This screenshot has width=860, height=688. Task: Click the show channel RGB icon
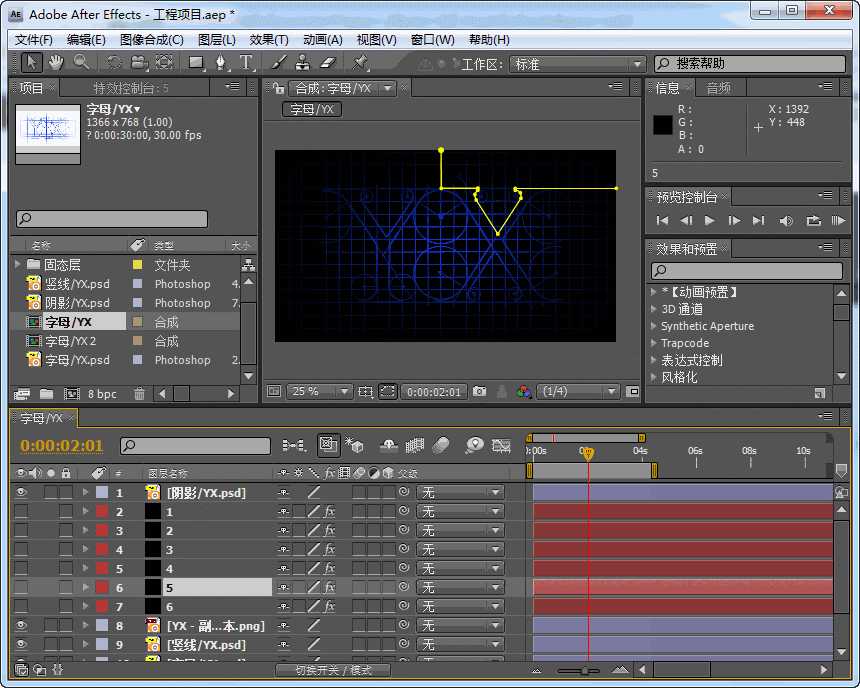pos(523,391)
